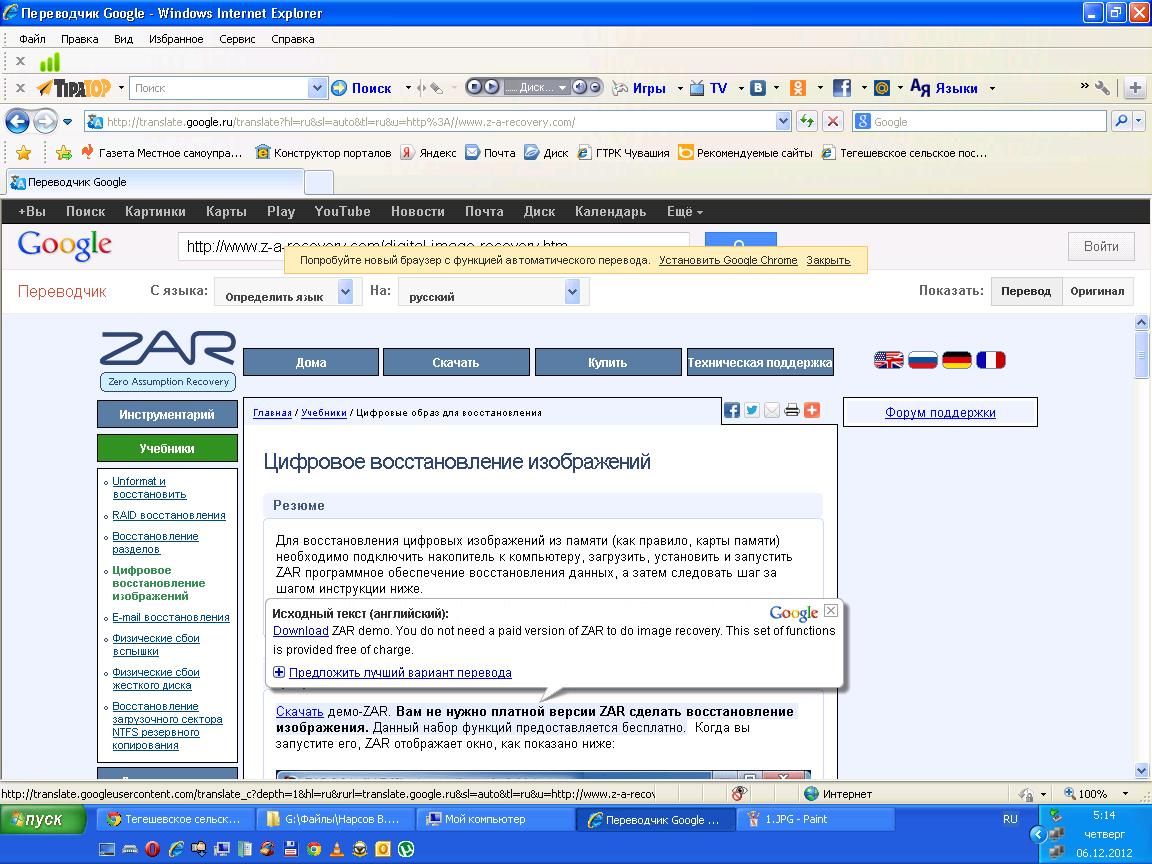Switch to '1.JPG - Paint' taskbar window
The height and width of the screenshot is (864, 1152).
click(x=814, y=819)
